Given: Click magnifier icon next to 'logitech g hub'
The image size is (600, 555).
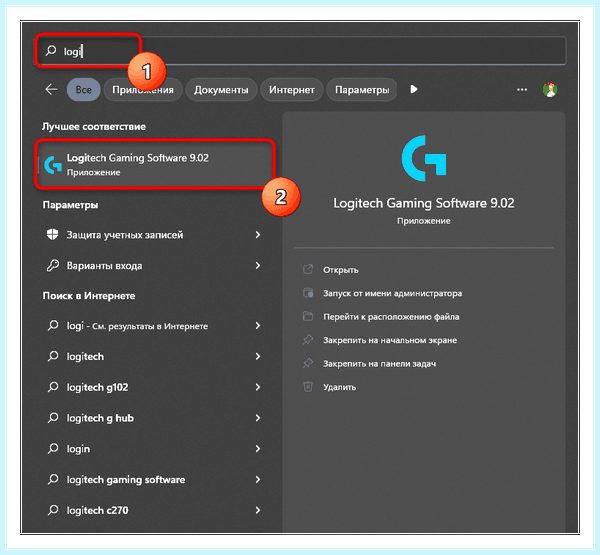Looking at the screenshot, I should (53, 418).
